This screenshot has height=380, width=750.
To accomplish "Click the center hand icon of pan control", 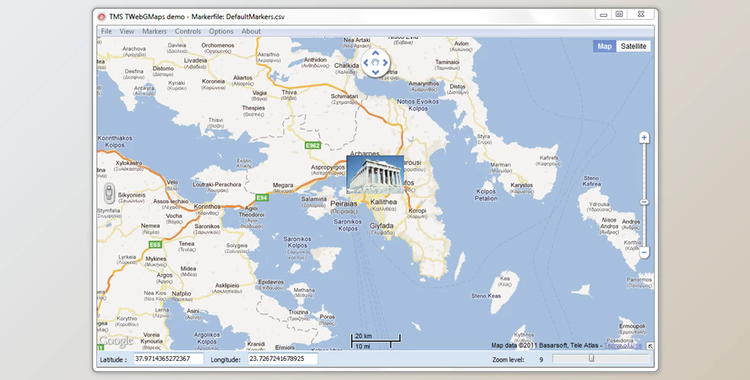I will click(375, 63).
